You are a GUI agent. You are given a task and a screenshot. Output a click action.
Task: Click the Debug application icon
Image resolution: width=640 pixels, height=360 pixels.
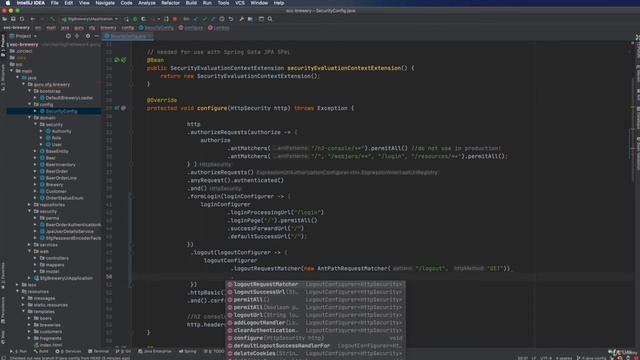[135, 19]
